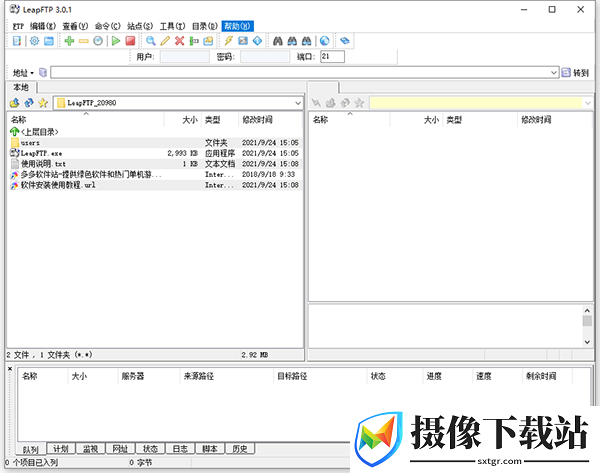Image resolution: width=600 pixels, height=473 pixels.
Task: Open the highlighted 帮助 menu
Action: coord(237,26)
